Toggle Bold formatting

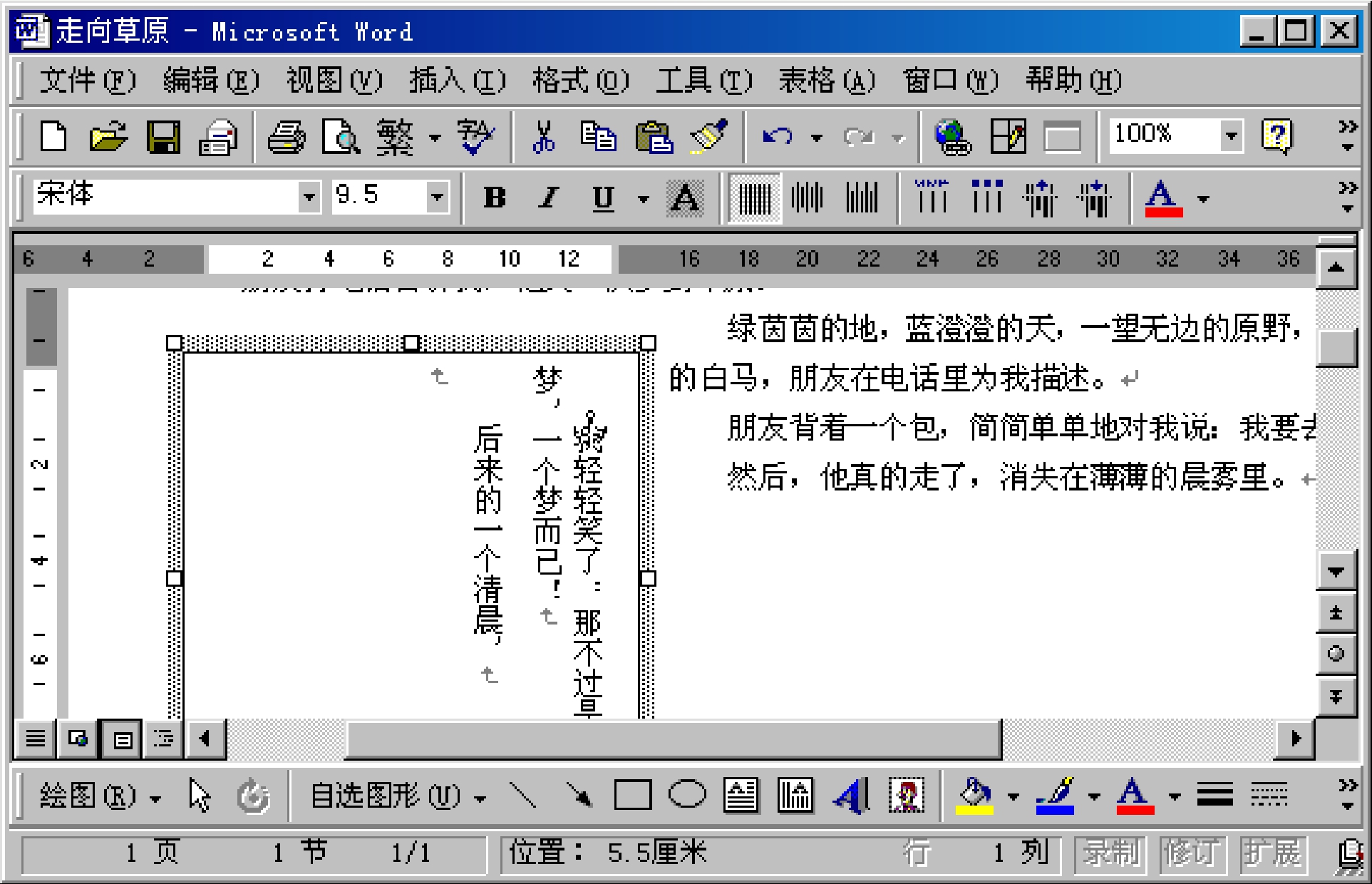[x=495, y=197]
